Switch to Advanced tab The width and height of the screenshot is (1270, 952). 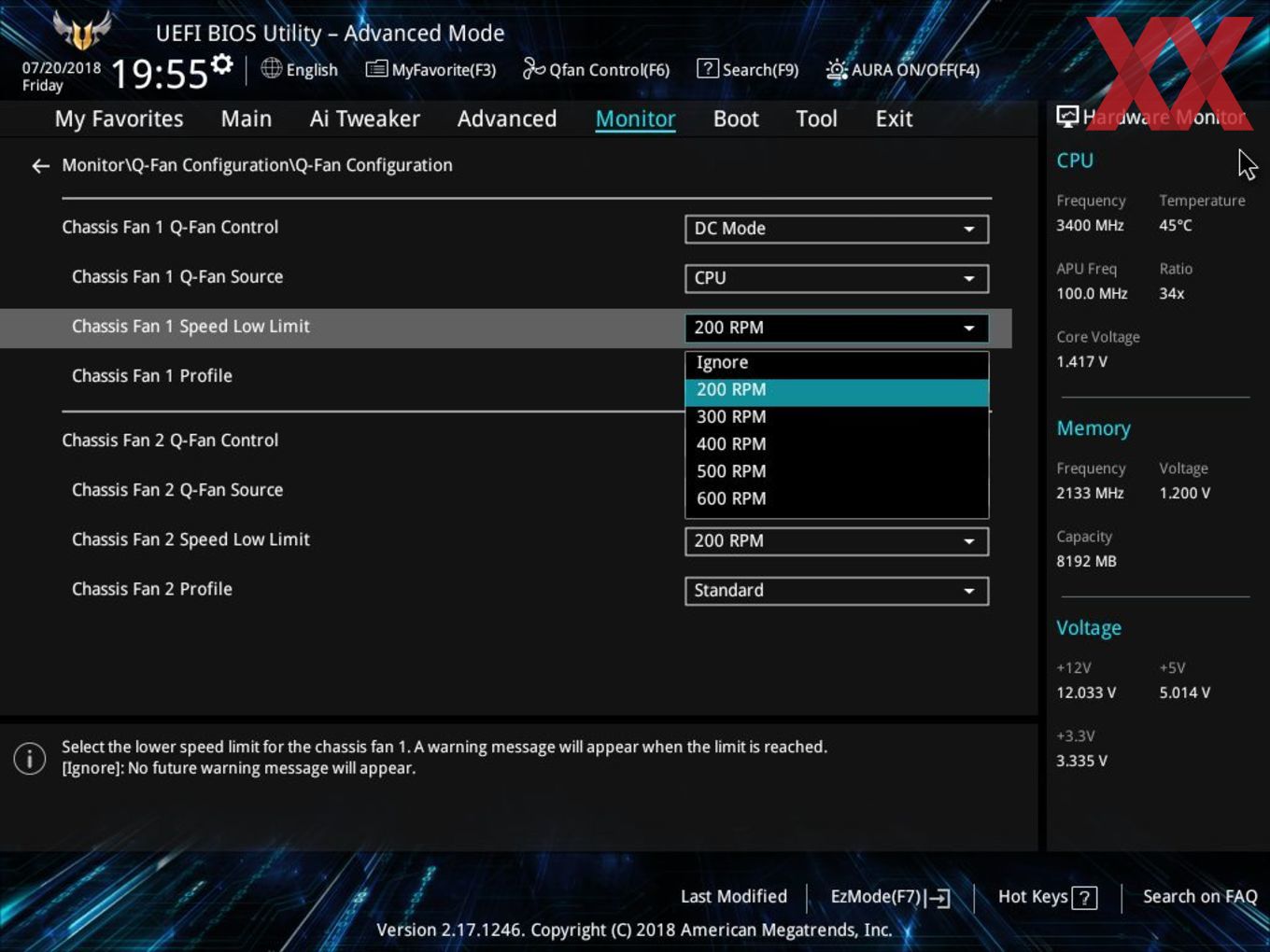pyautogui.click(x=507, y=119)
